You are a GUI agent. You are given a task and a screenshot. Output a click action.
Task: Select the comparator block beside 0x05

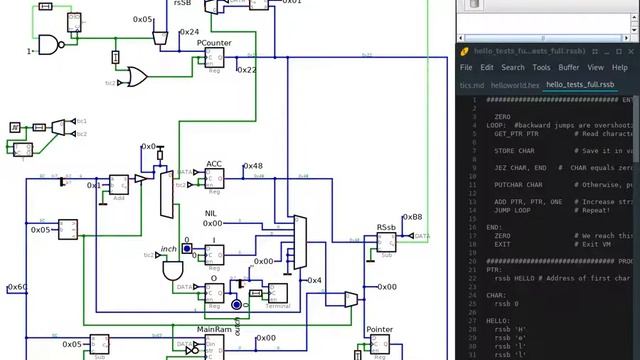pos(68,230)
